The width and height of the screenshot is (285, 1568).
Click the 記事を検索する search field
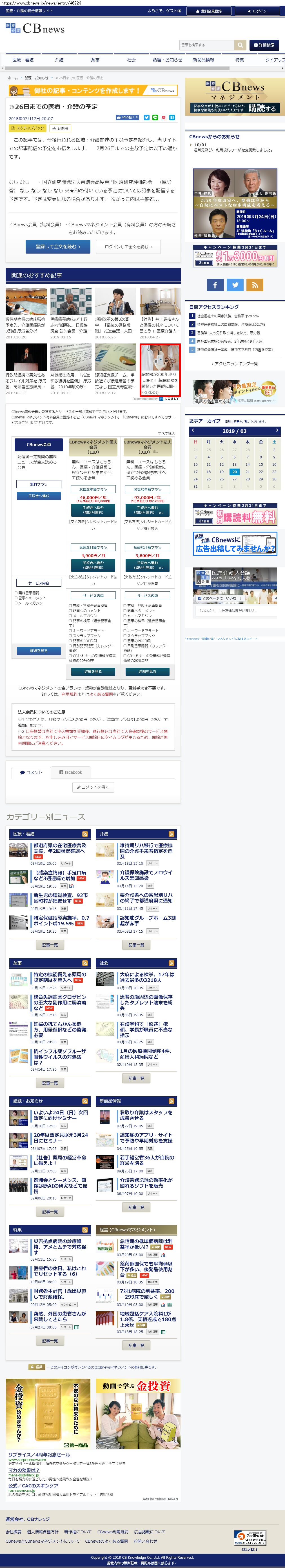pos(207,45)
